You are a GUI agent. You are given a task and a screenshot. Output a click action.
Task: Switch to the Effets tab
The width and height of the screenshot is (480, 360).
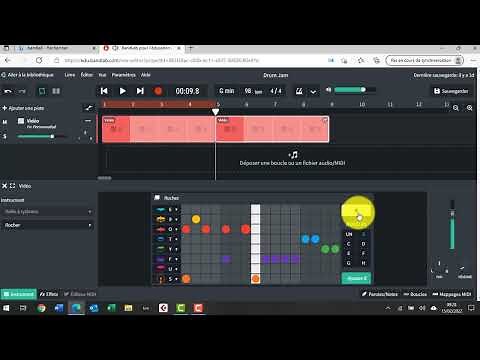click(x=49, y=294)
